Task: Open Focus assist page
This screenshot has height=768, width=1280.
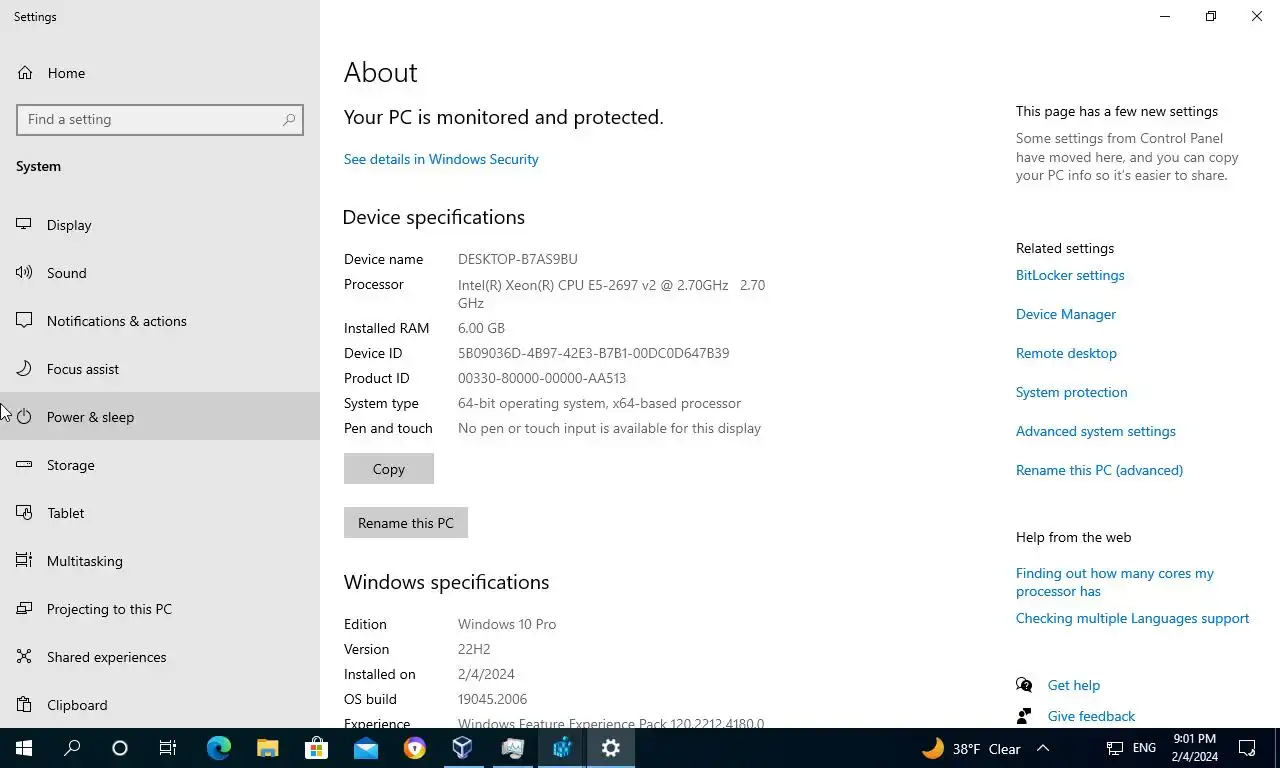Action: click(x=160, y=369)
